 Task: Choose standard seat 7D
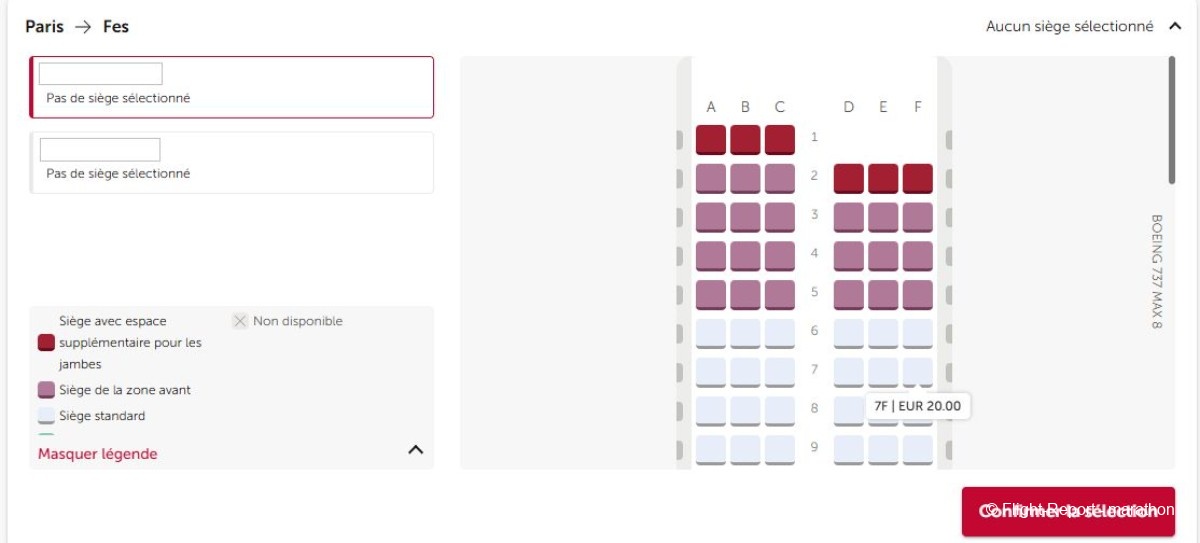(849, 372)
